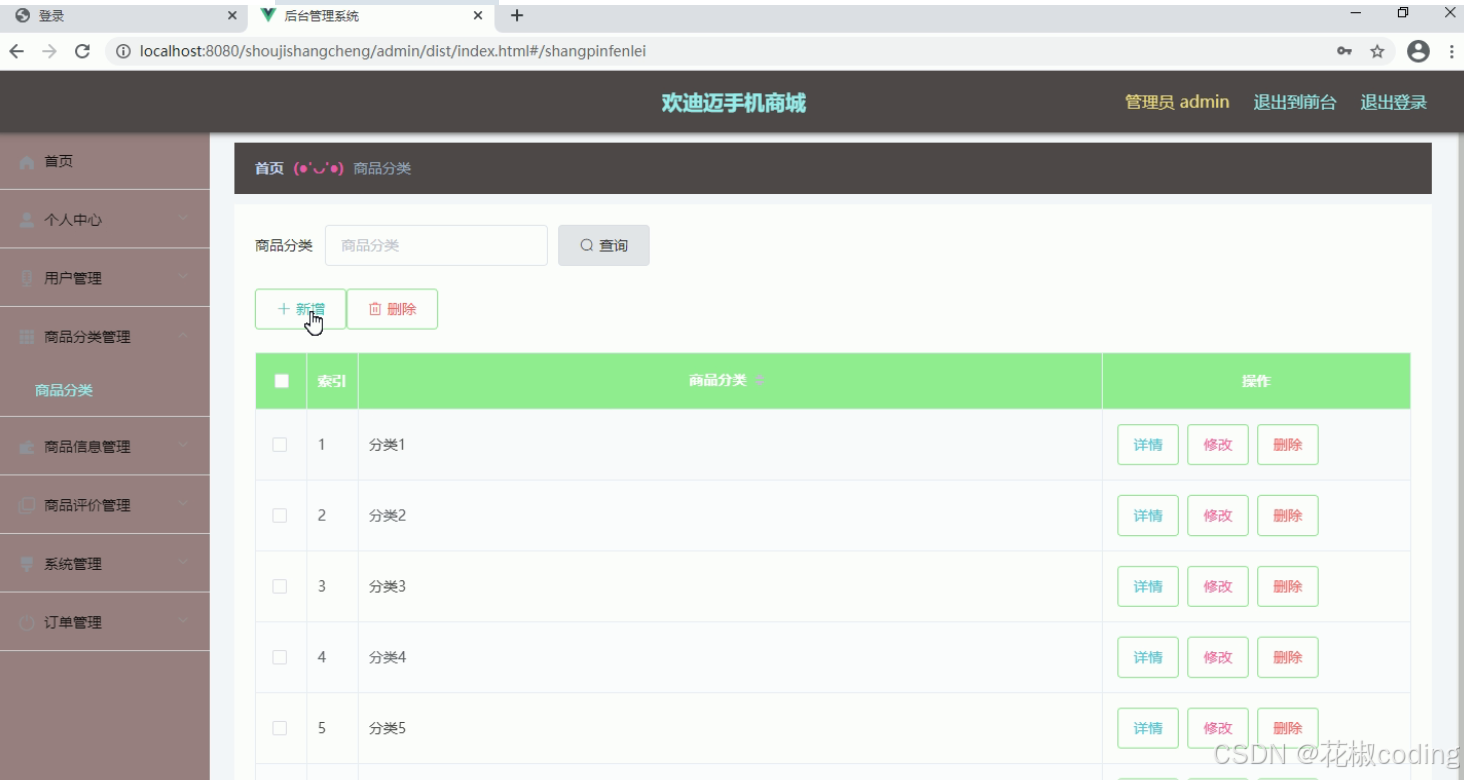The width and height of the screenshot is (1464, 780).
Task: Check the checkbox for row 分类1
Action: pos(280,445)
